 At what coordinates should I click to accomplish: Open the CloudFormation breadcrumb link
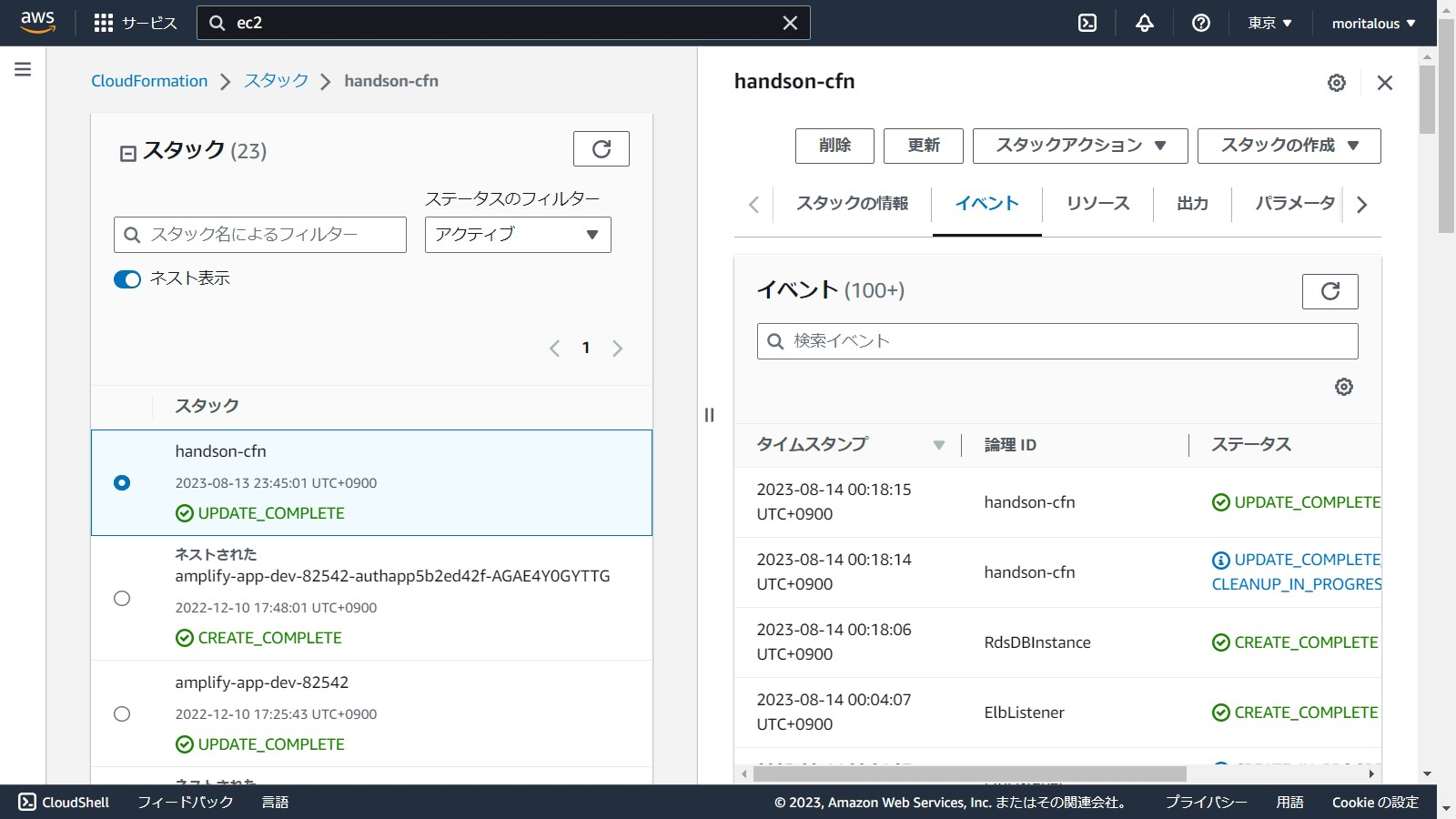[x=149, y=81]
